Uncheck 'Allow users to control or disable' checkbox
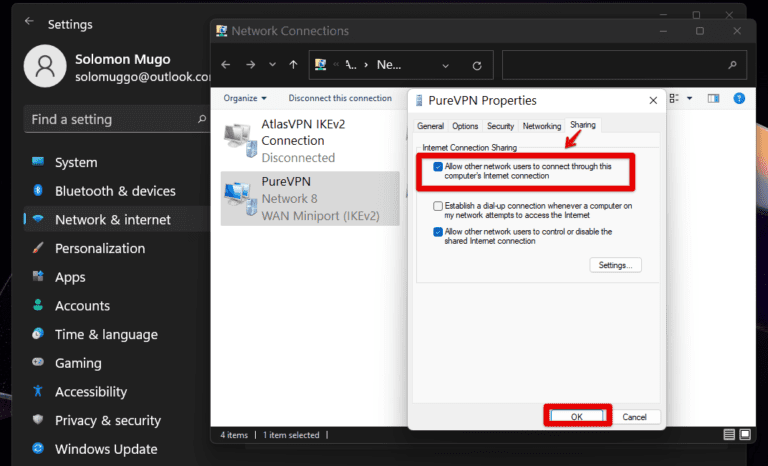This screenshot has width=768, height=466. pyautogui.click(x=438, y=232)
